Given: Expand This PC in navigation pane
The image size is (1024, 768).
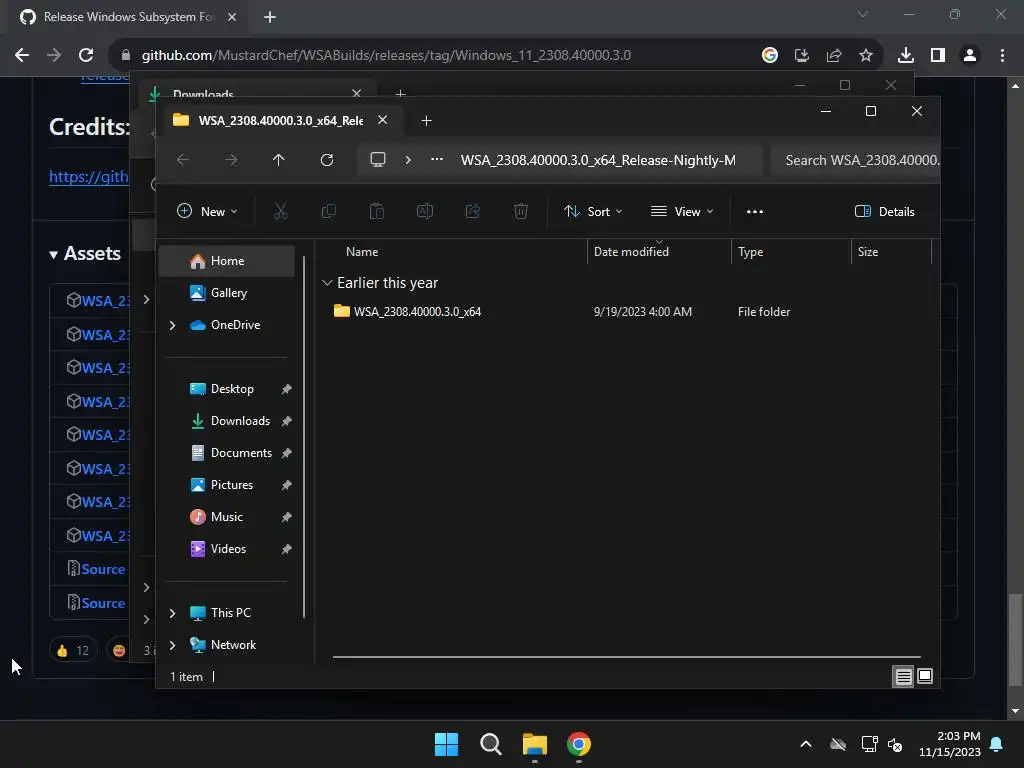Looking at the screenshot, I should pyautogui.click(x=172, y=613).
